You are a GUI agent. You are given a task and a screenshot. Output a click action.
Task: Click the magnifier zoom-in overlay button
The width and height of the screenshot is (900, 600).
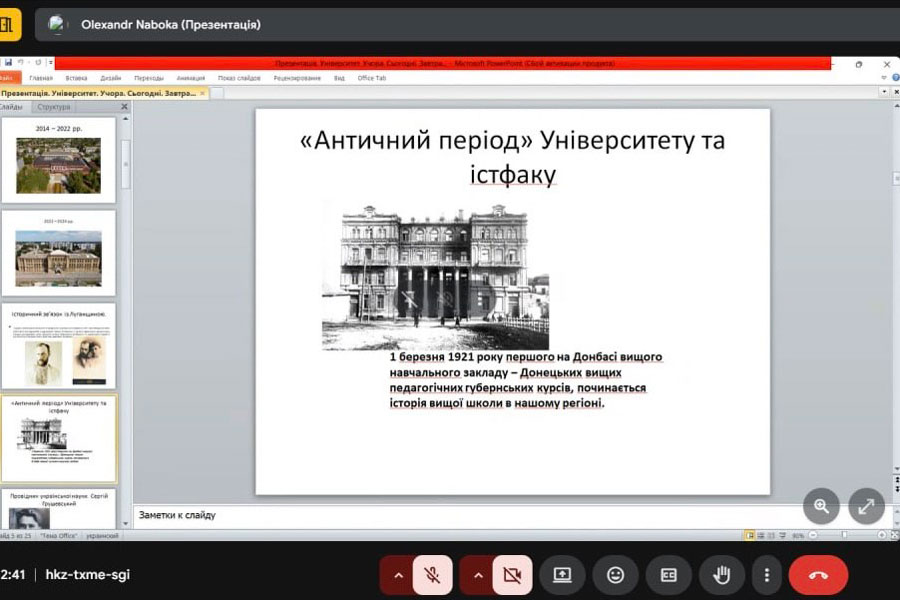821,506
